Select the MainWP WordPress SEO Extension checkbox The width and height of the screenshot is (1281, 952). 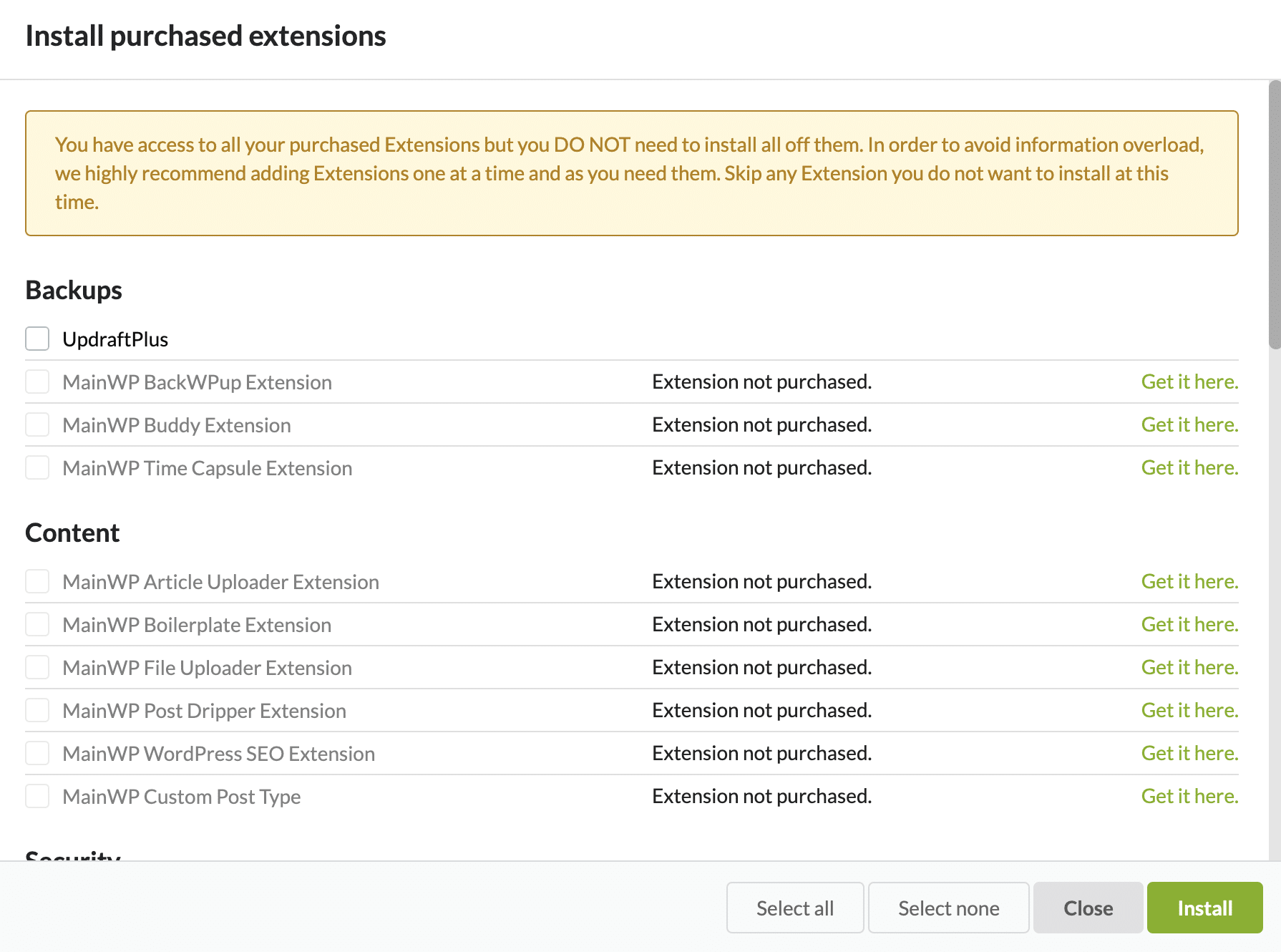[37, 753]
